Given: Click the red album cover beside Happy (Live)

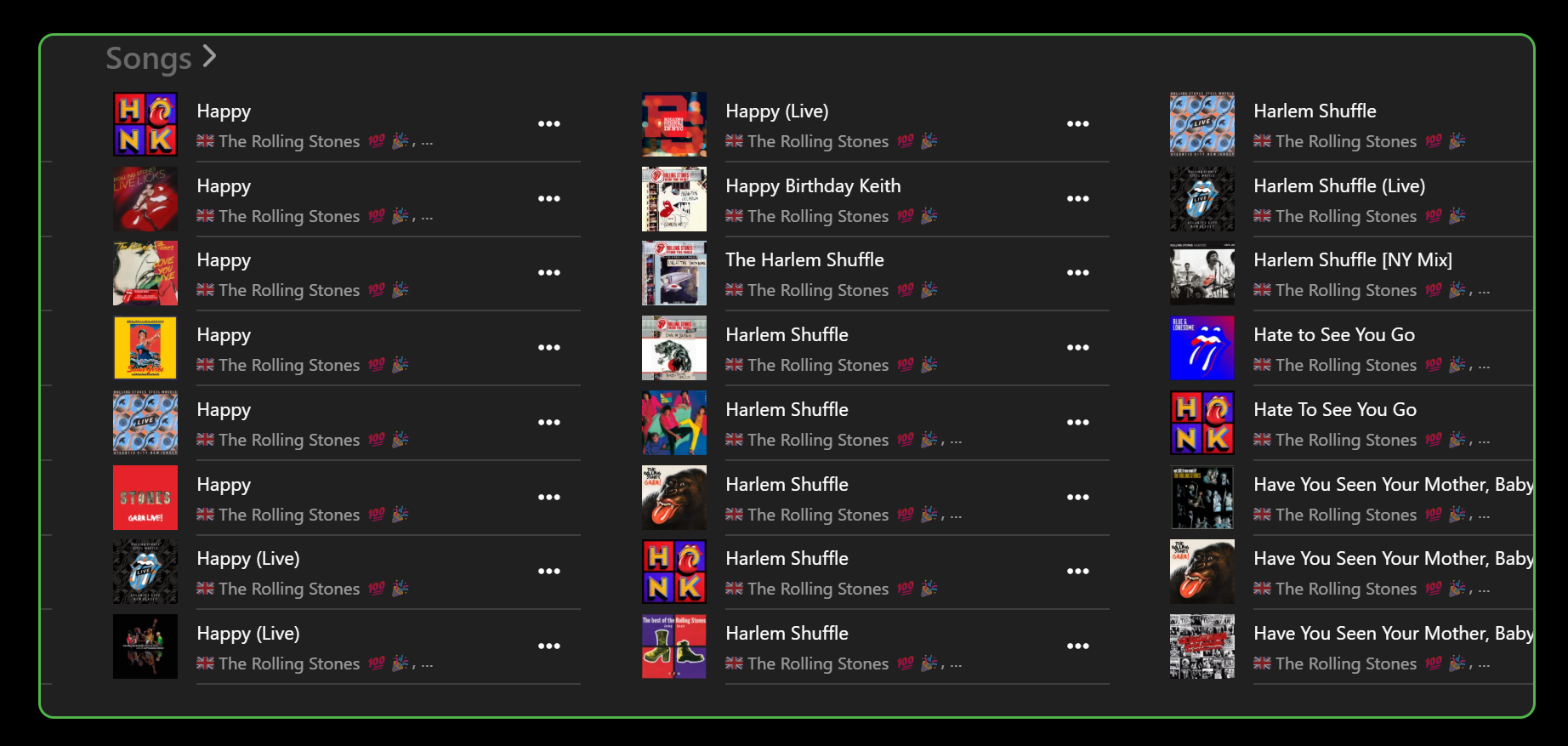Looking at the screenshot, I should pyautogui.click(x=674, y=124).
